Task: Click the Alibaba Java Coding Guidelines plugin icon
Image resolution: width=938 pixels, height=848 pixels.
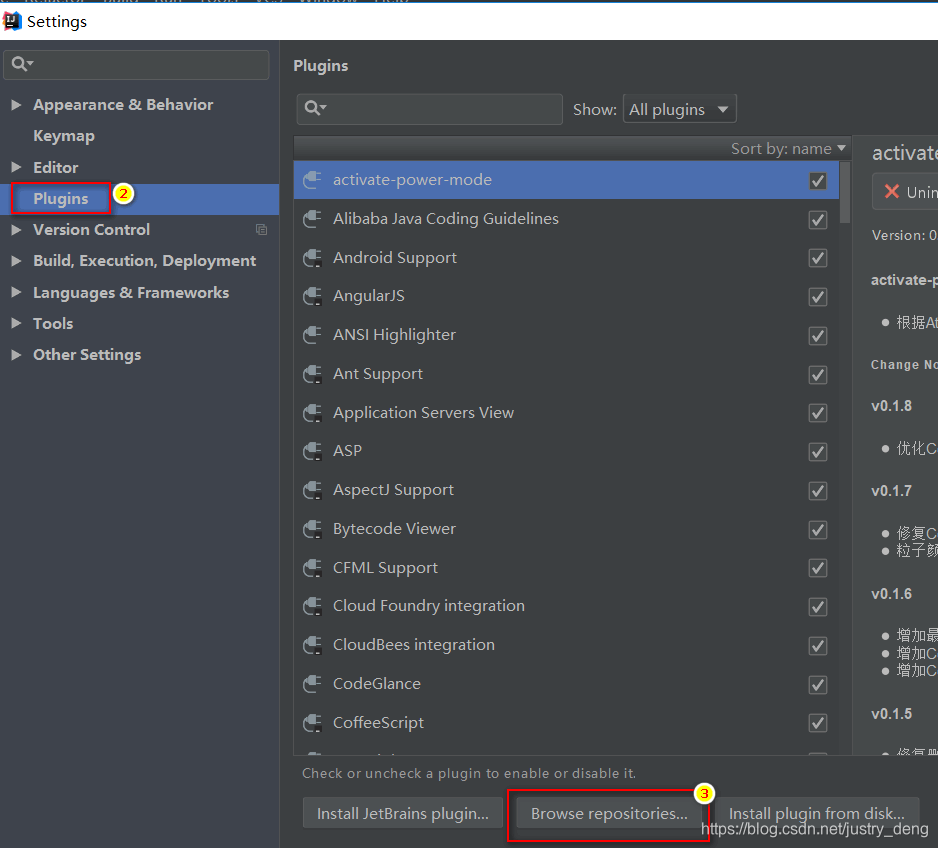Action: pos(312,219)
